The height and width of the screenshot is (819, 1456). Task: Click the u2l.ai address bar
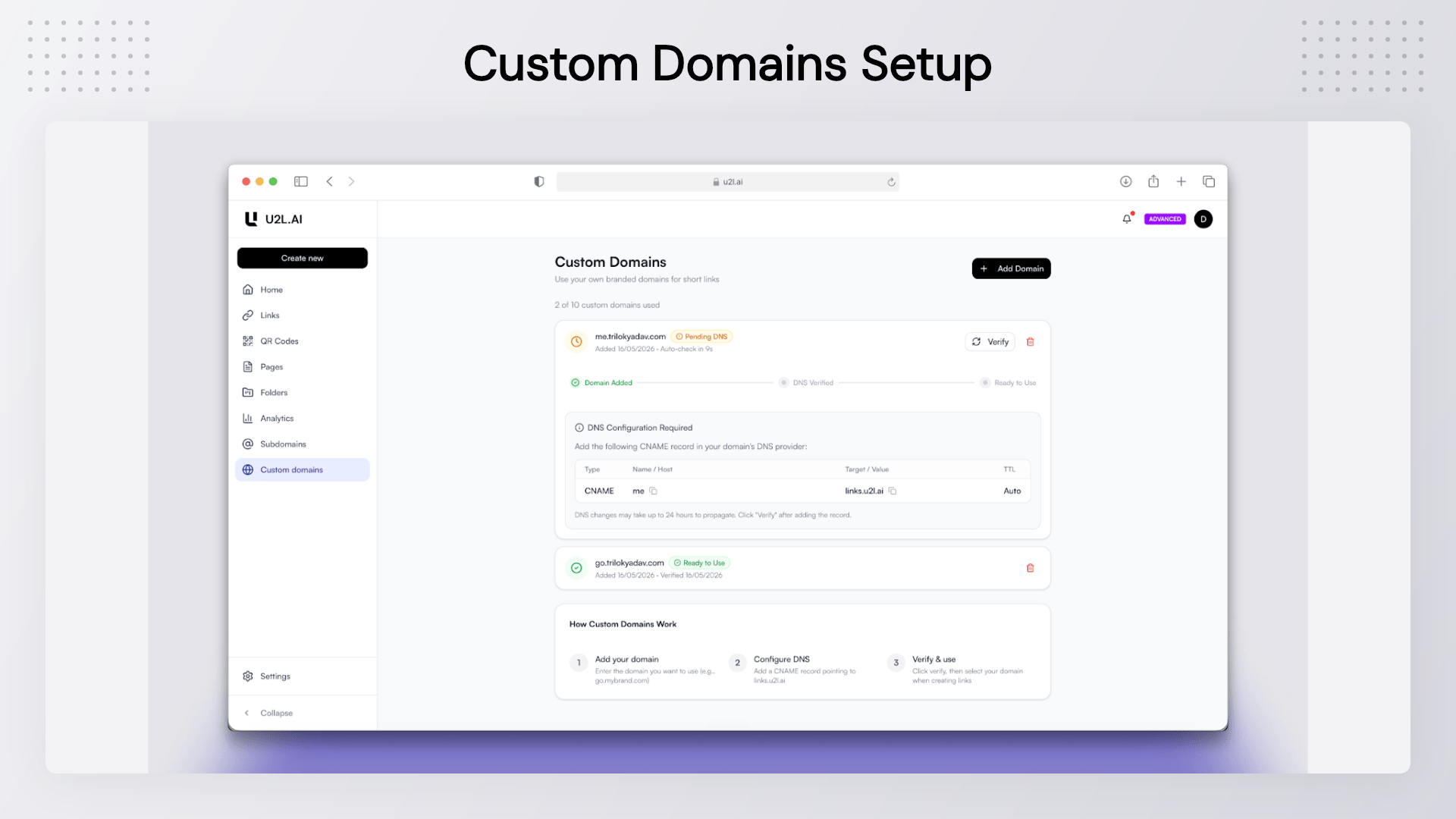(727, 182)
